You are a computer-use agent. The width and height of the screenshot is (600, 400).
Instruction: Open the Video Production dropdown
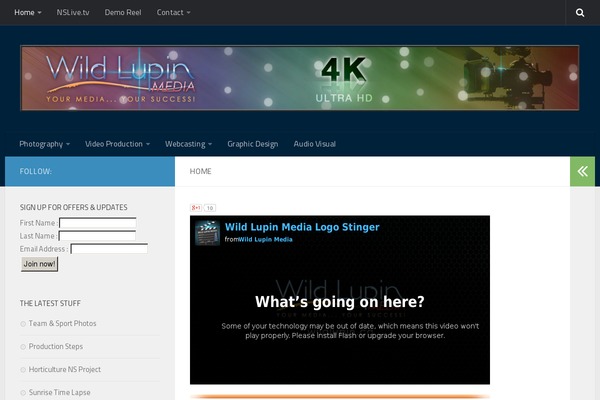[117, 144]
